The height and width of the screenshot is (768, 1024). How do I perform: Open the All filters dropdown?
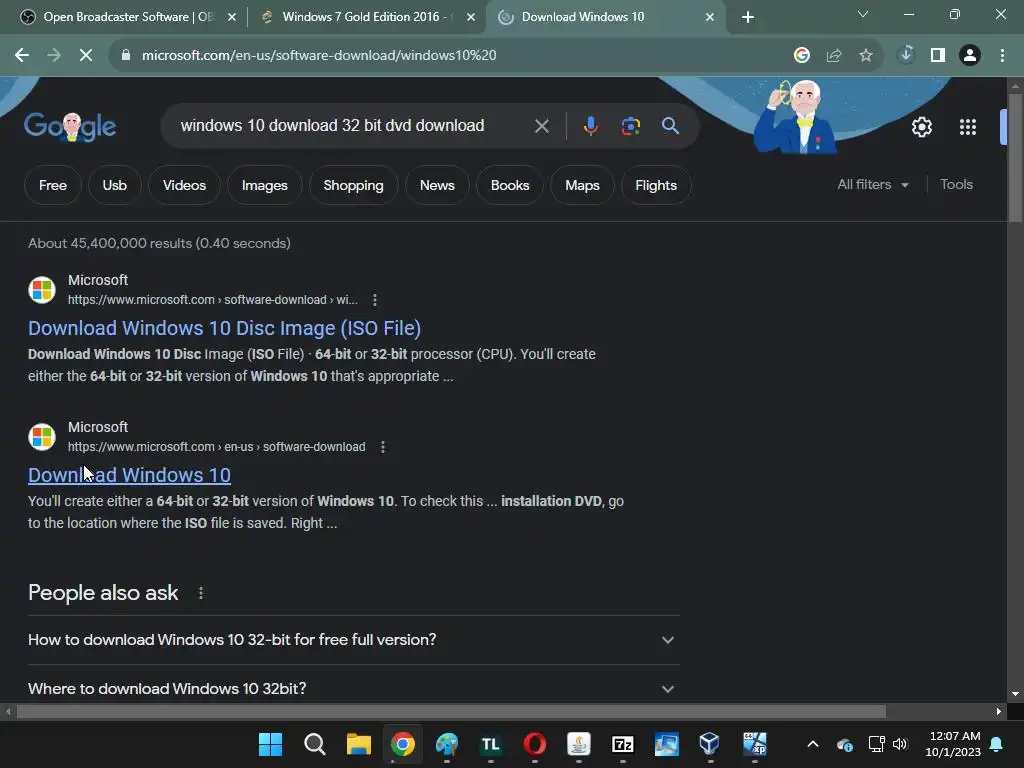point(873,185)
